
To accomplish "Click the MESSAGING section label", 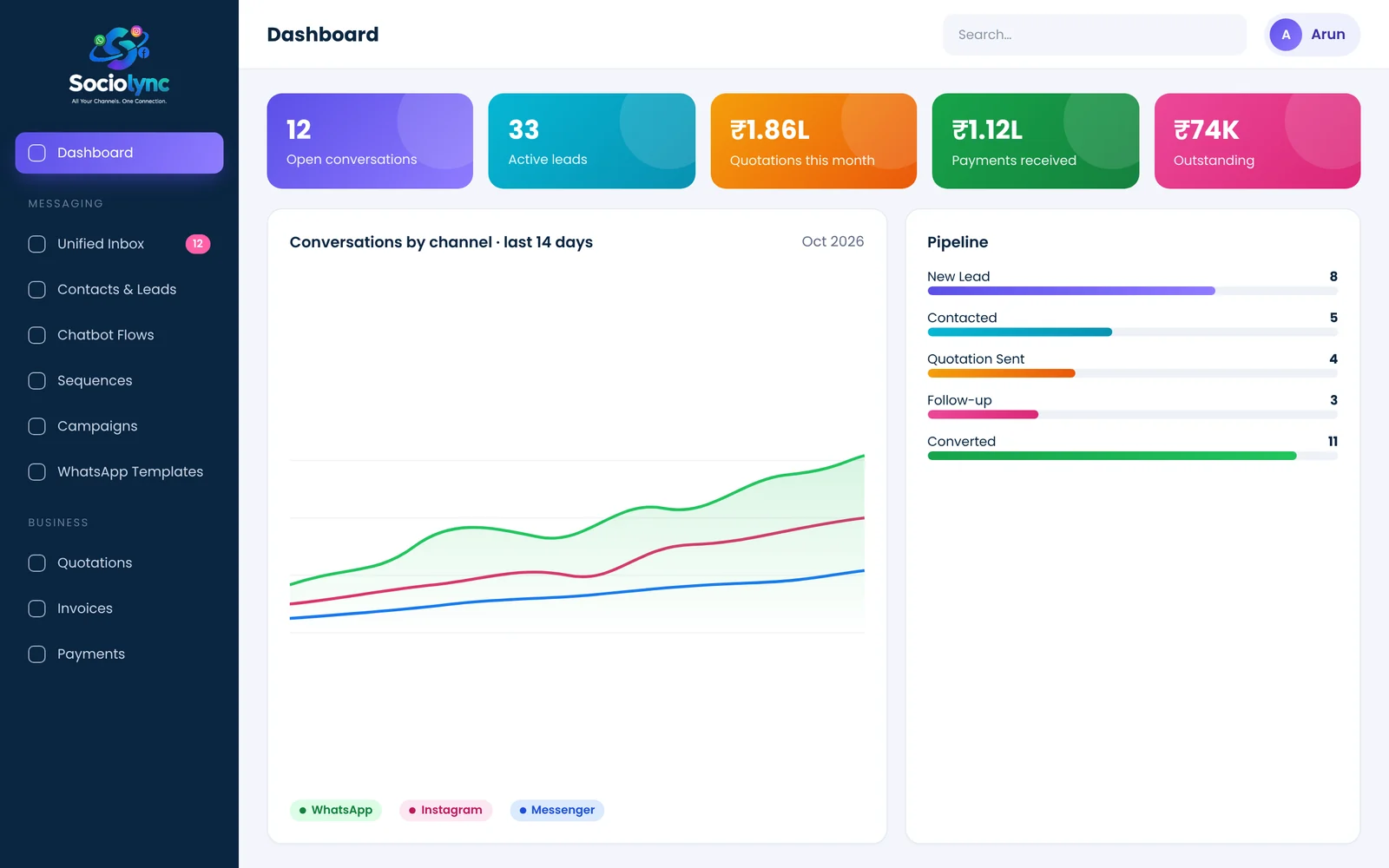I will 66,203.
